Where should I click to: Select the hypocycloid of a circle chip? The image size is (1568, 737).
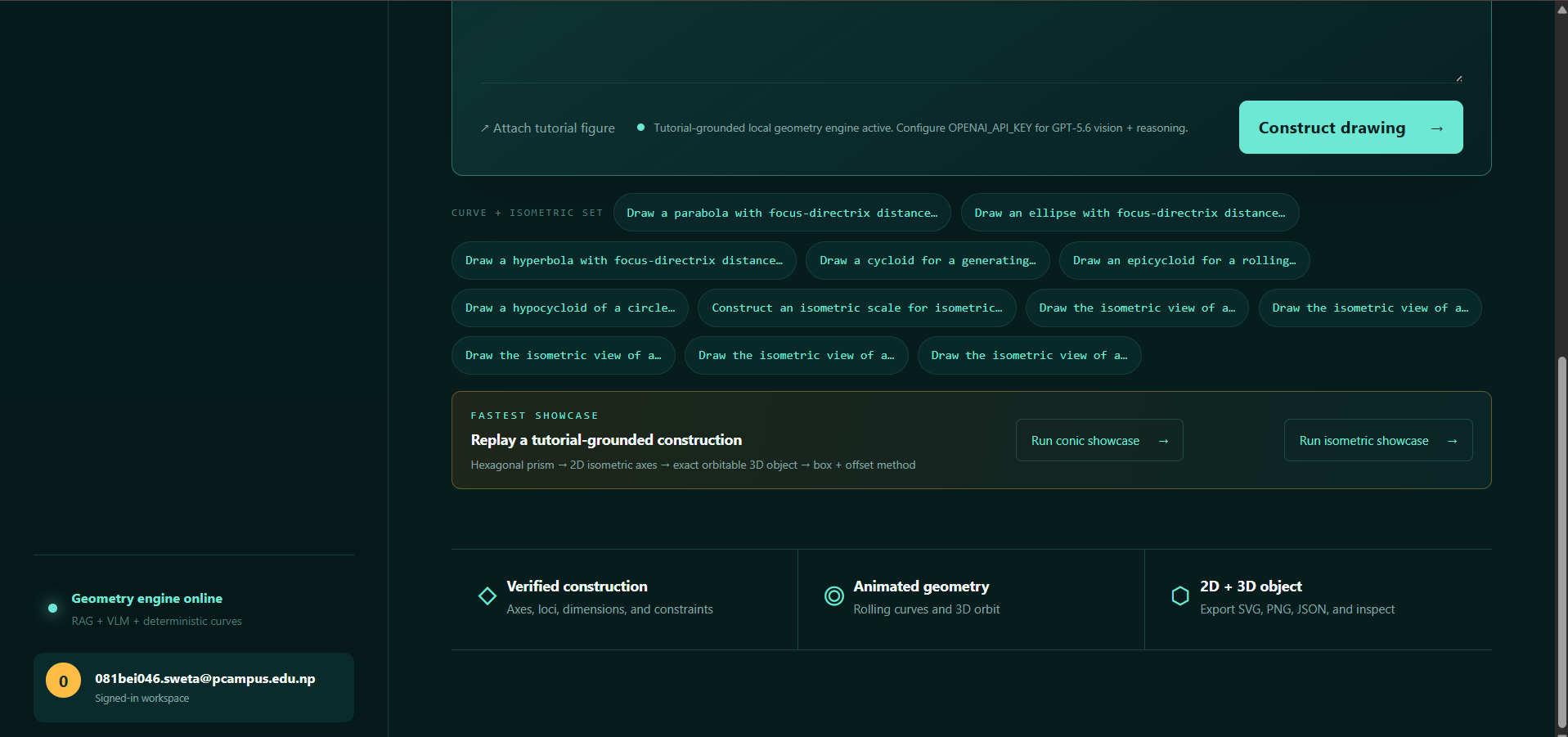570,308
